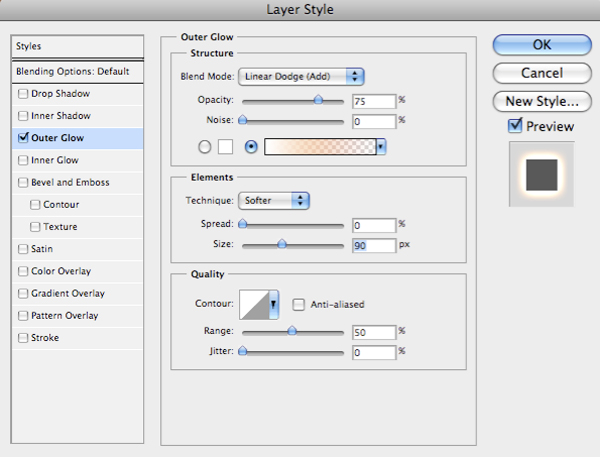The image size is (600, 457).
Task: Enable the Bevel and Emboss checkbox
Action: [x=23, y=182]
